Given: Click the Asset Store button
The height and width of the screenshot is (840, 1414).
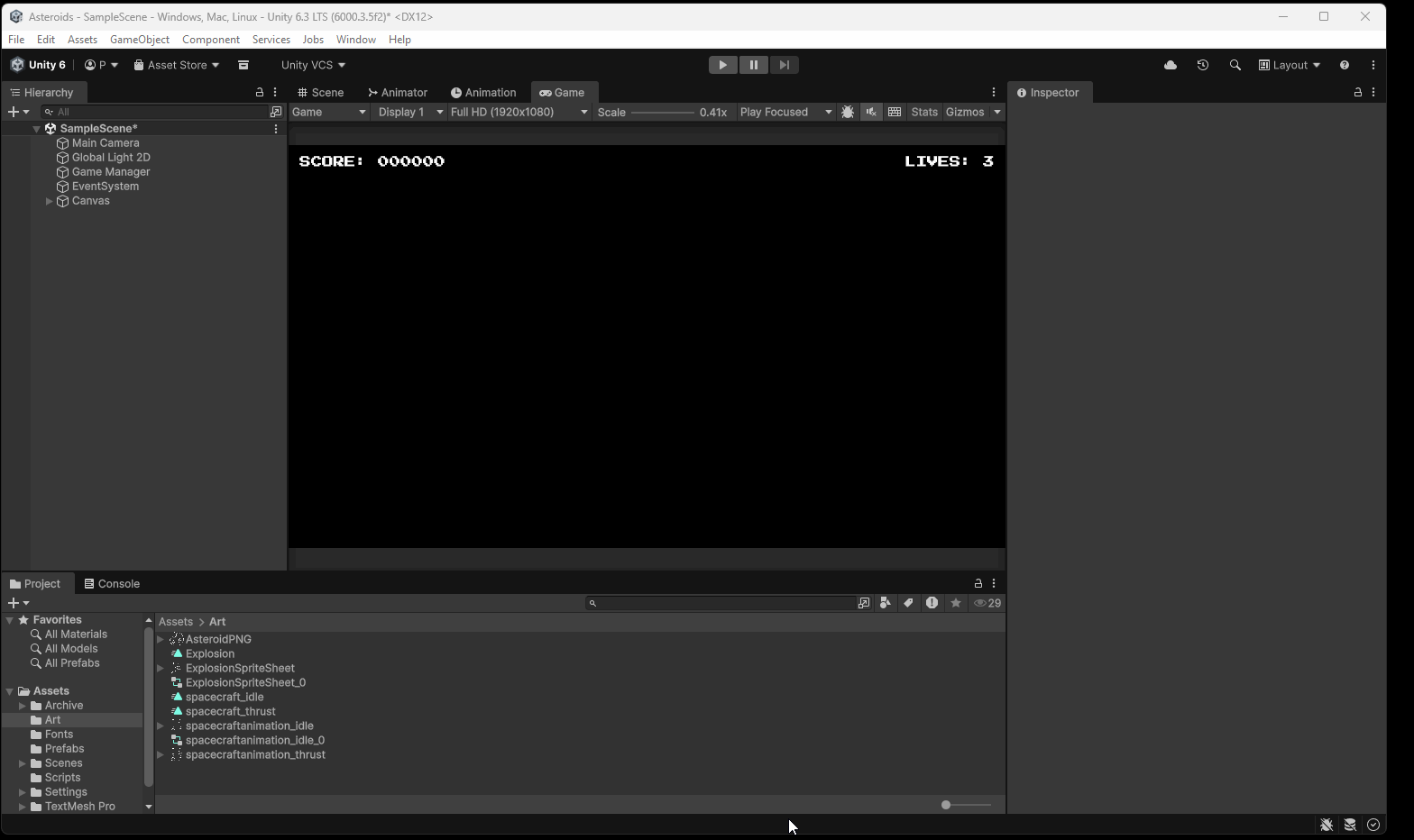Looking at the screenshot, I should 177,65.
